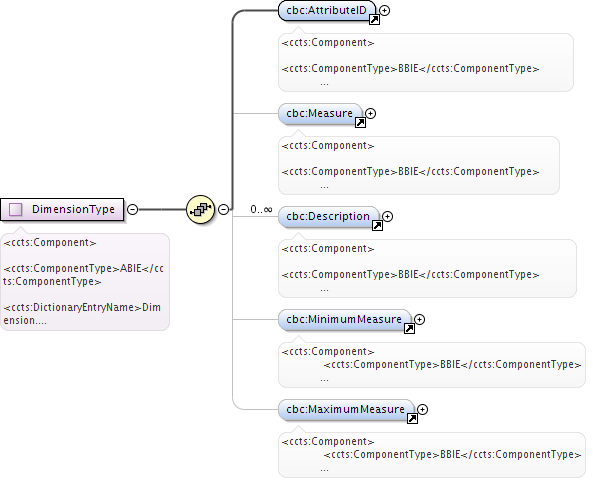This screenshot has height=481, width=593.
Task: Select the cbc:MinimumMeasure element node
Action: point(345,320)
